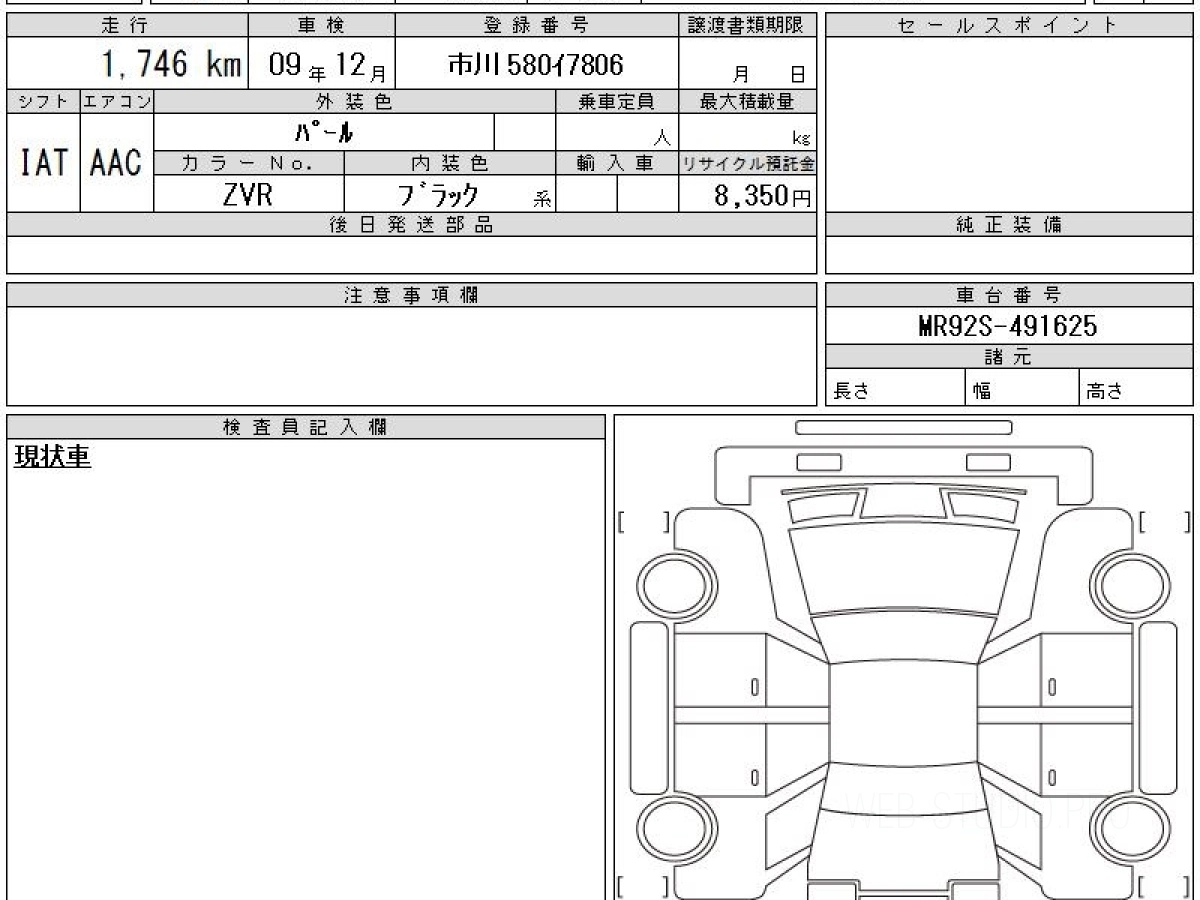Click the 長さ dimension cell
Screen dimensions: 1200x900
[x=895, y=388]
